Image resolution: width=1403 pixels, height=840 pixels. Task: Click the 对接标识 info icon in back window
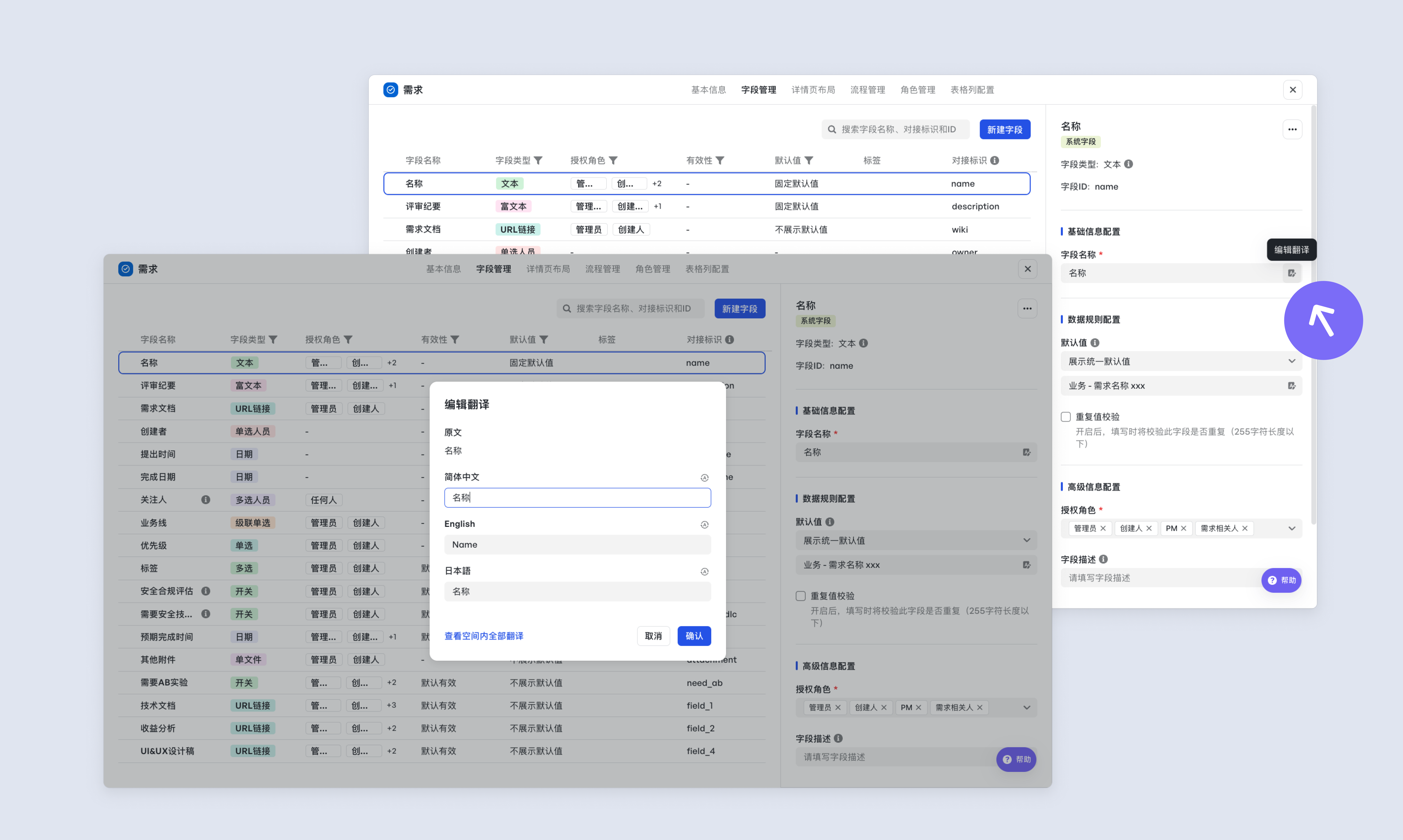point(995,160)
